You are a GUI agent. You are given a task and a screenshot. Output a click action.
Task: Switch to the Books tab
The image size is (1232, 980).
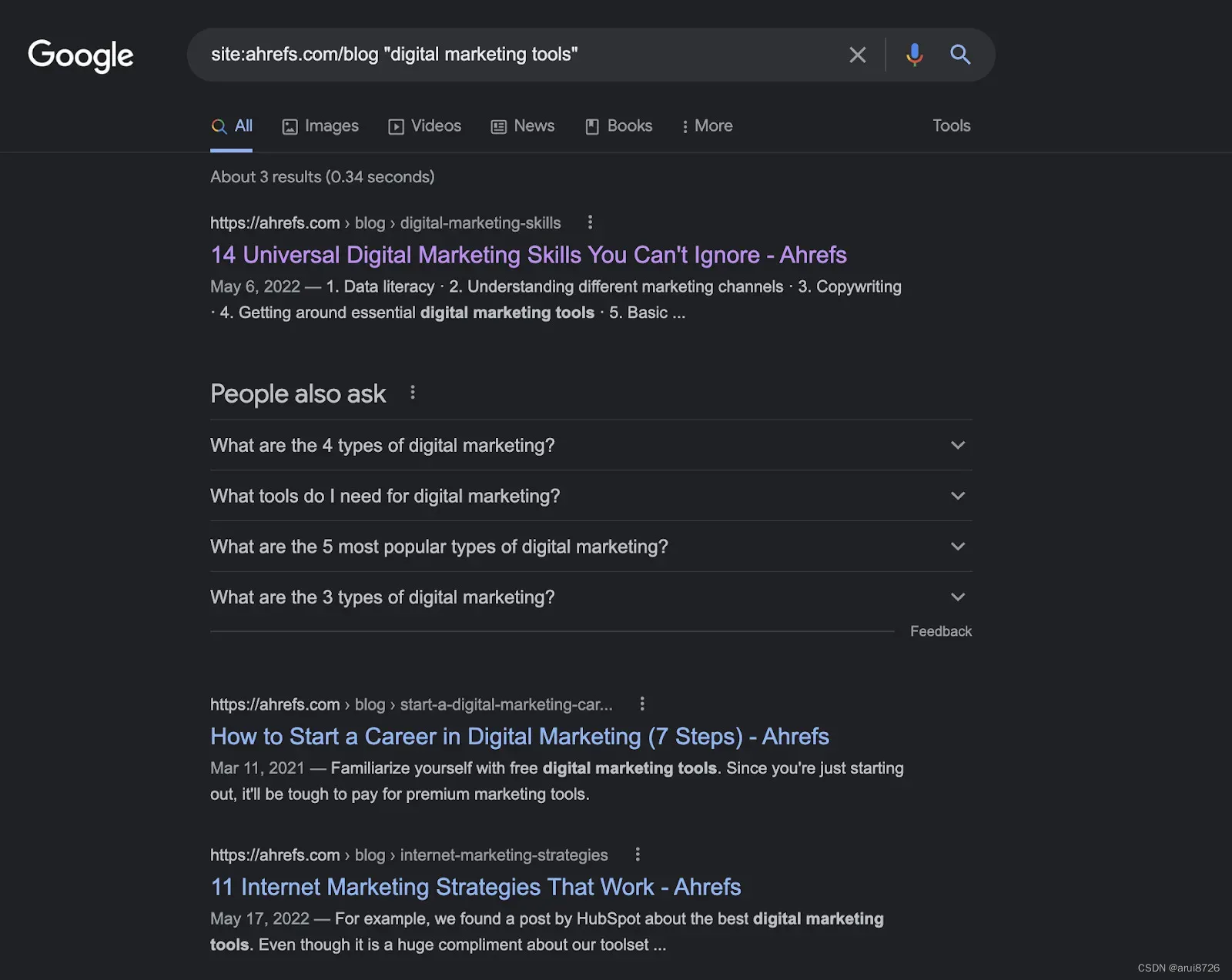(x=619, y=126)
